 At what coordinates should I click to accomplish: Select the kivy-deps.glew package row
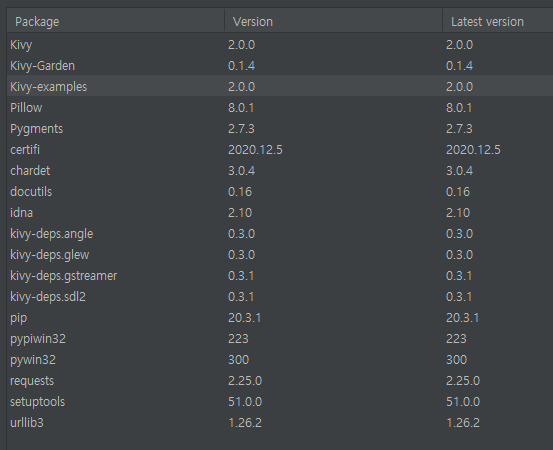click(x=280, y=254)
